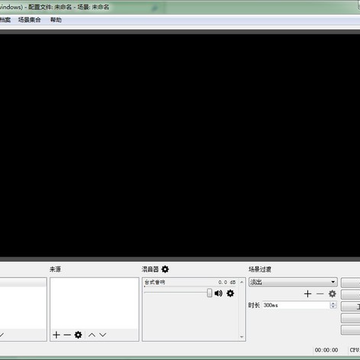Viewport: 360px width, 360px height.
Task: Click the 时长 duration spinner arrows
Action: (x=333, y=305)
